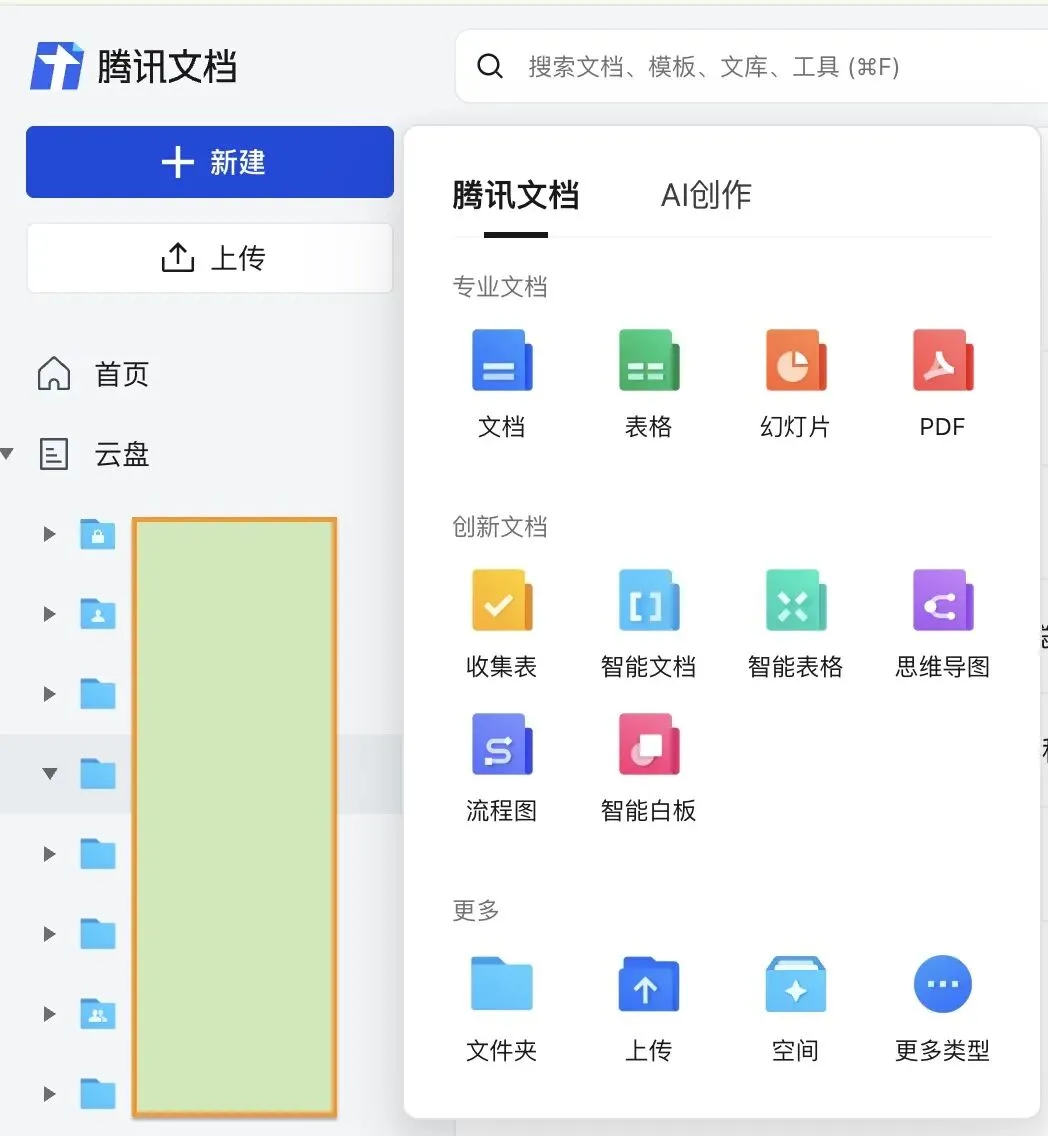This screenshot has width=1048, height=1136.
Task: Collapse the 云盘 tree arrow
Action: [x=7, y=454]
